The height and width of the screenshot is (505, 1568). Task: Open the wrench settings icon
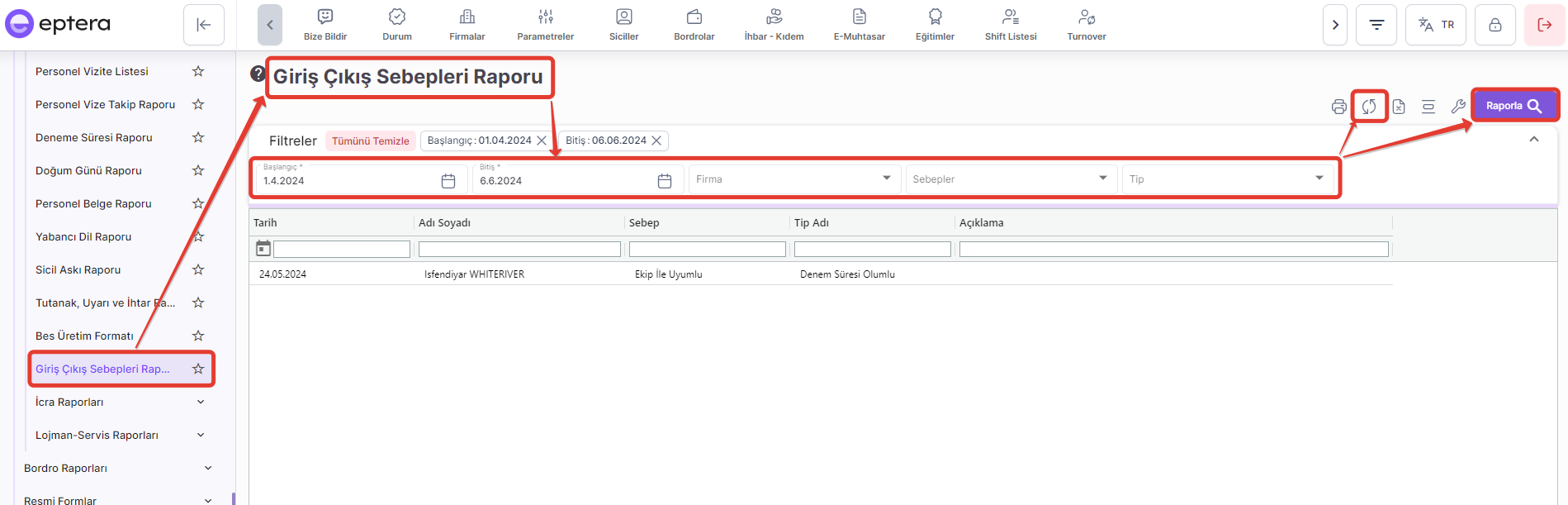(x=1458, y=107)
